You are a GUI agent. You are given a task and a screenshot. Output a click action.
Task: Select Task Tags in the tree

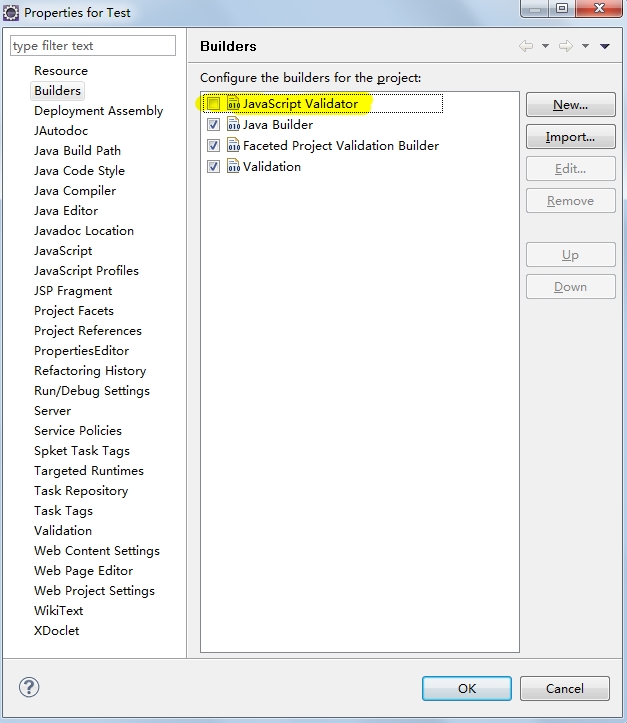63,510
